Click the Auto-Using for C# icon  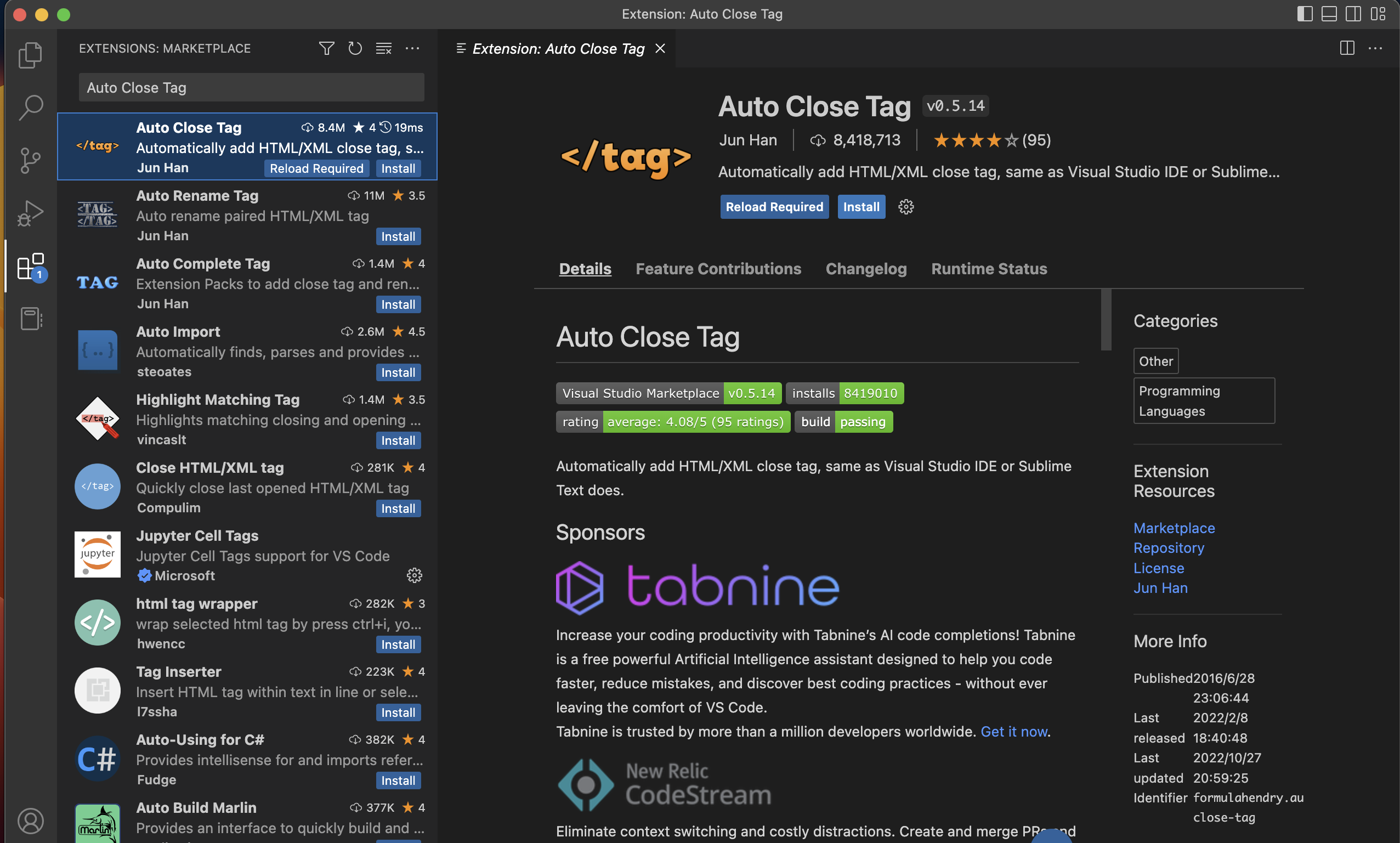point(97,759)
